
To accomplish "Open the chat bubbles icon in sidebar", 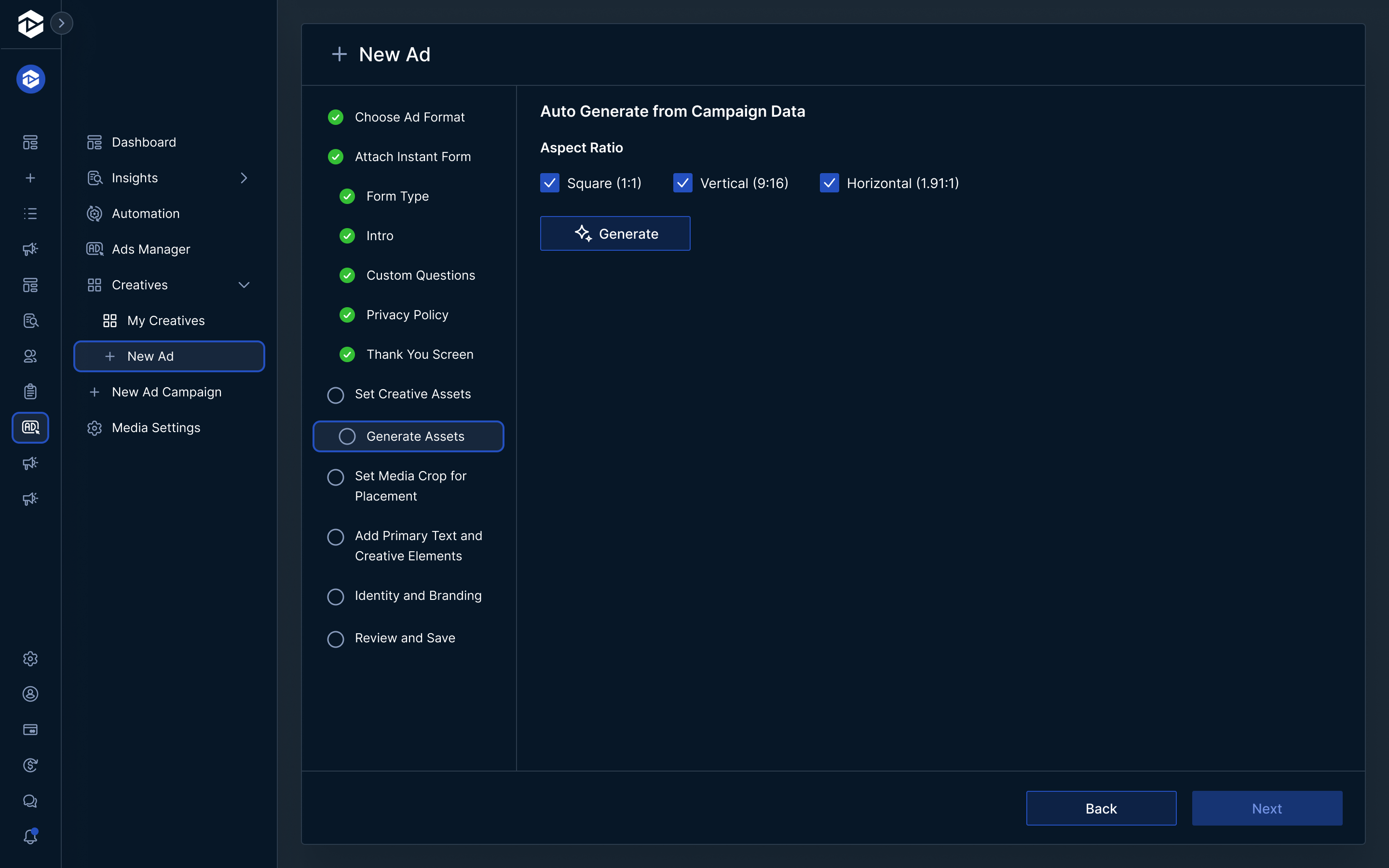I will coord(30,801).
